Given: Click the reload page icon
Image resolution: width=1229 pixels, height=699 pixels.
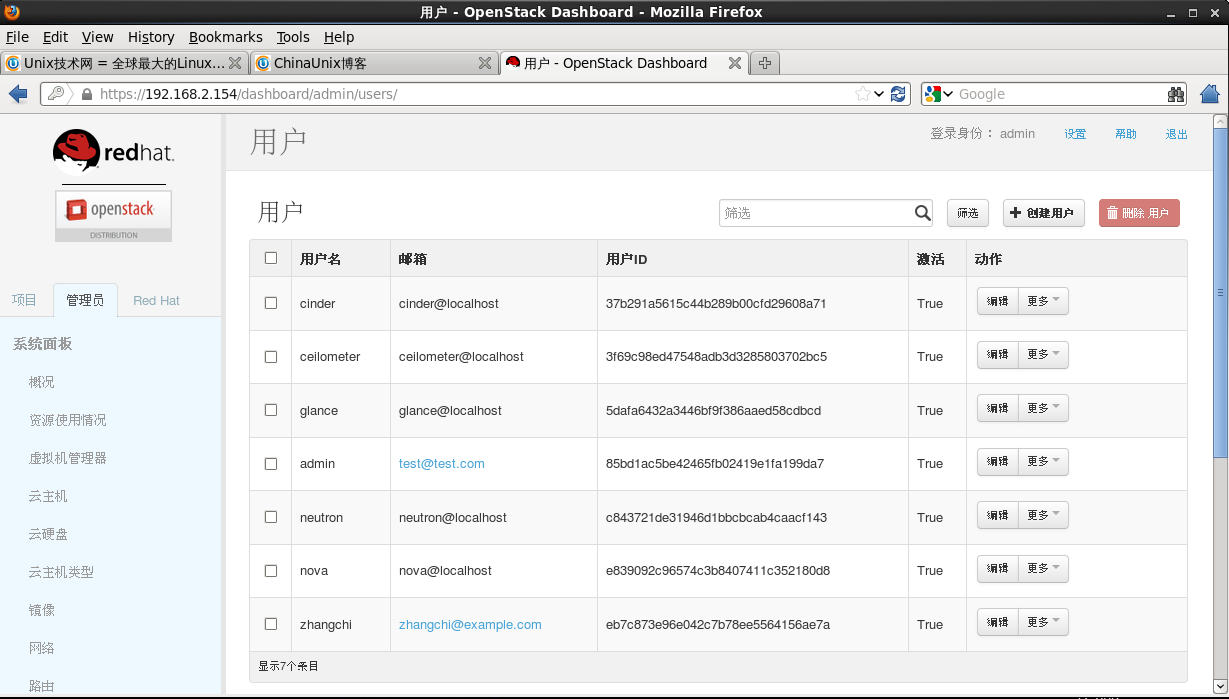Looking at the screenshot, I should (x=897, y=93).
